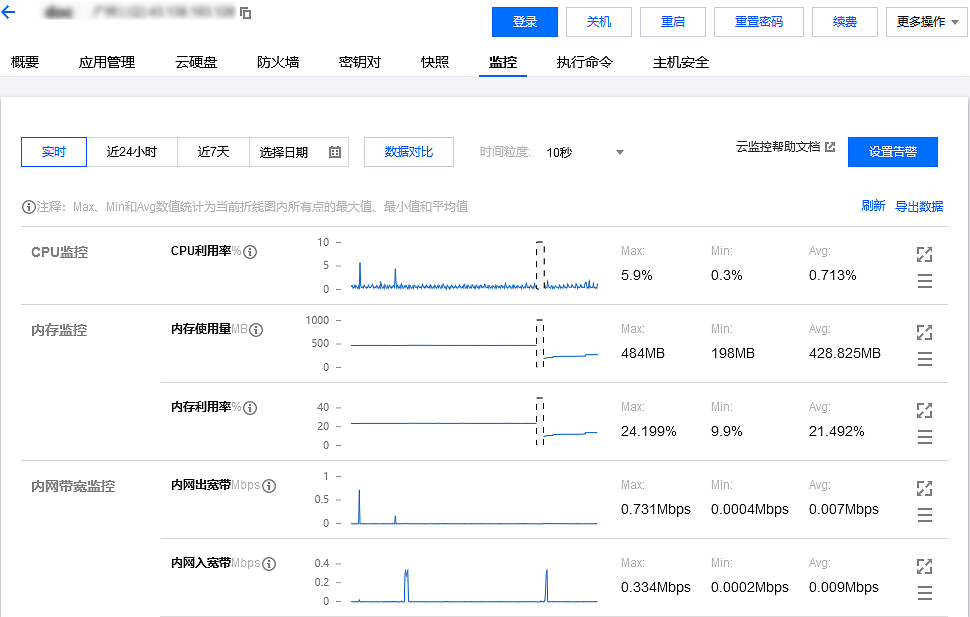Image resolution: width=970 pixels, height=617 pixels.
Task: Click the 设置告警 button
Action: click(x=893, y=152)
